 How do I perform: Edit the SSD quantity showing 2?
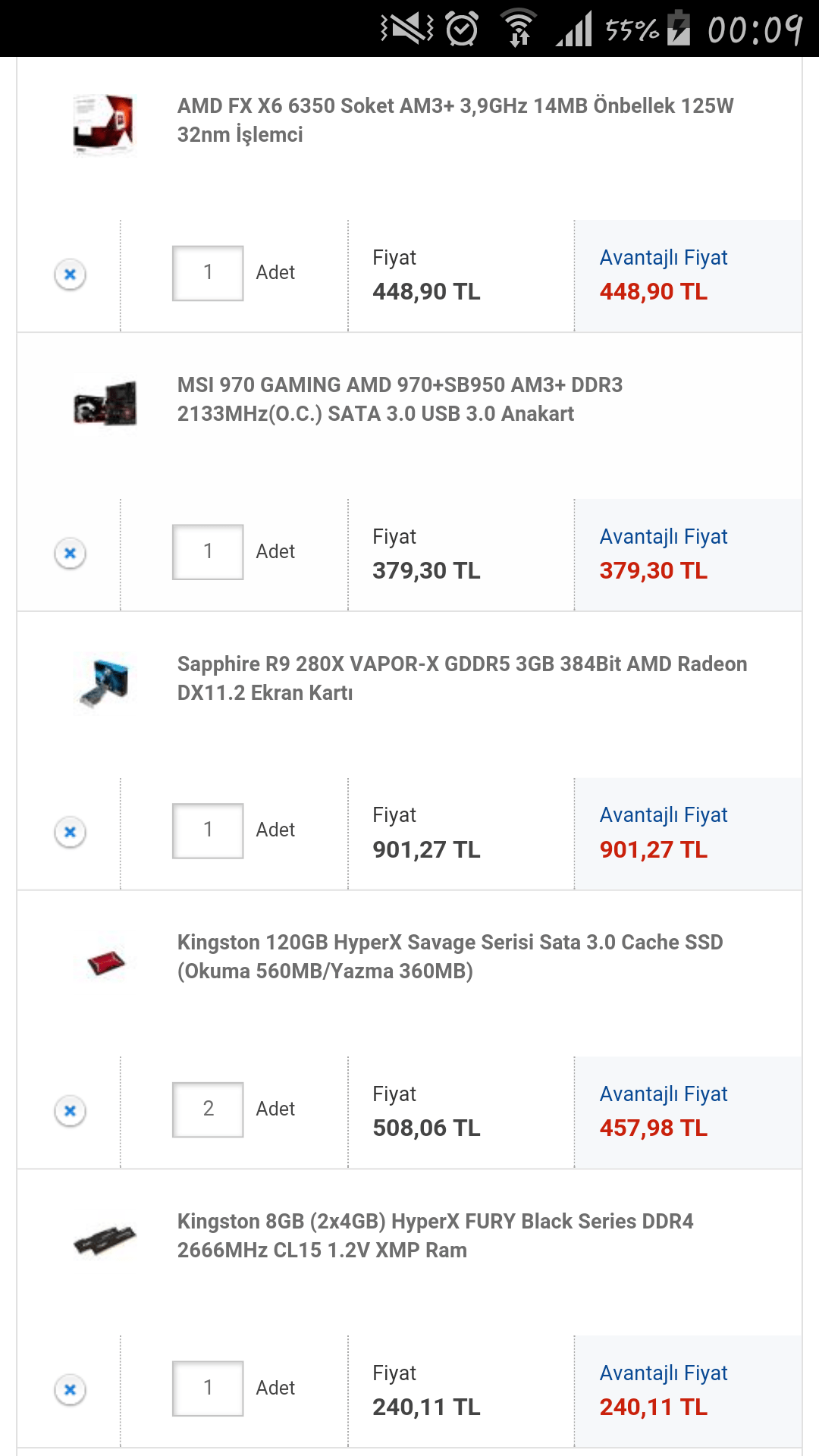point(208,1110)
